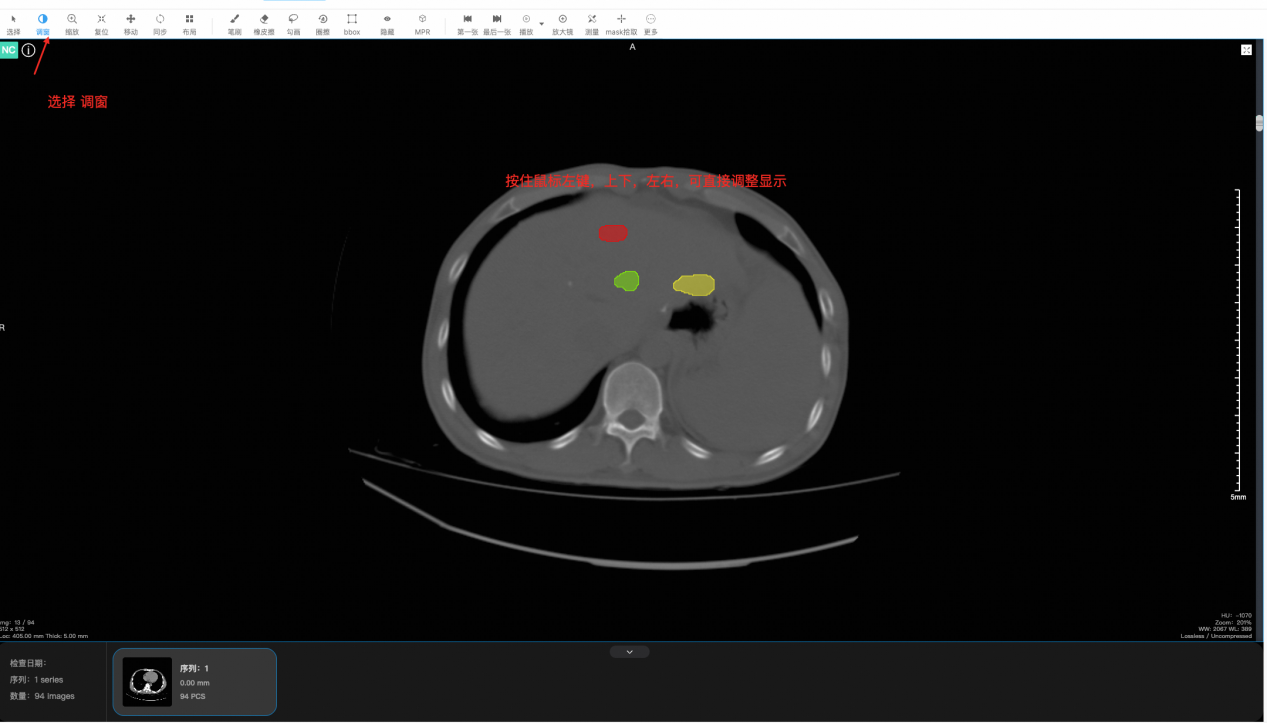This screenshot has height=723, width=1267.
Task: Select the 勾画 lasso outline tool
Action: pos(293,24)
